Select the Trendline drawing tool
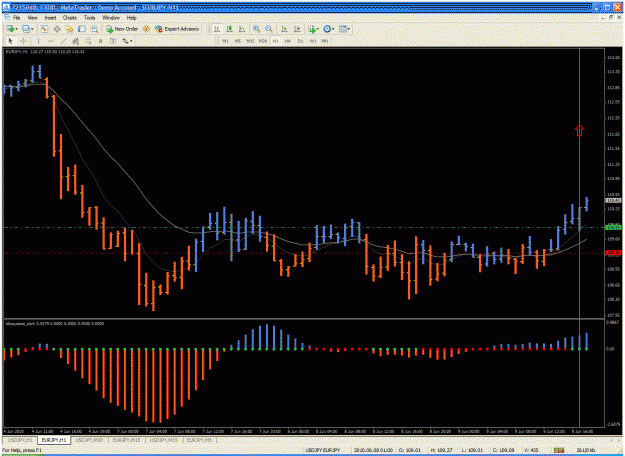This screenshot has height=456, width=625. click(x=63, y=41)
